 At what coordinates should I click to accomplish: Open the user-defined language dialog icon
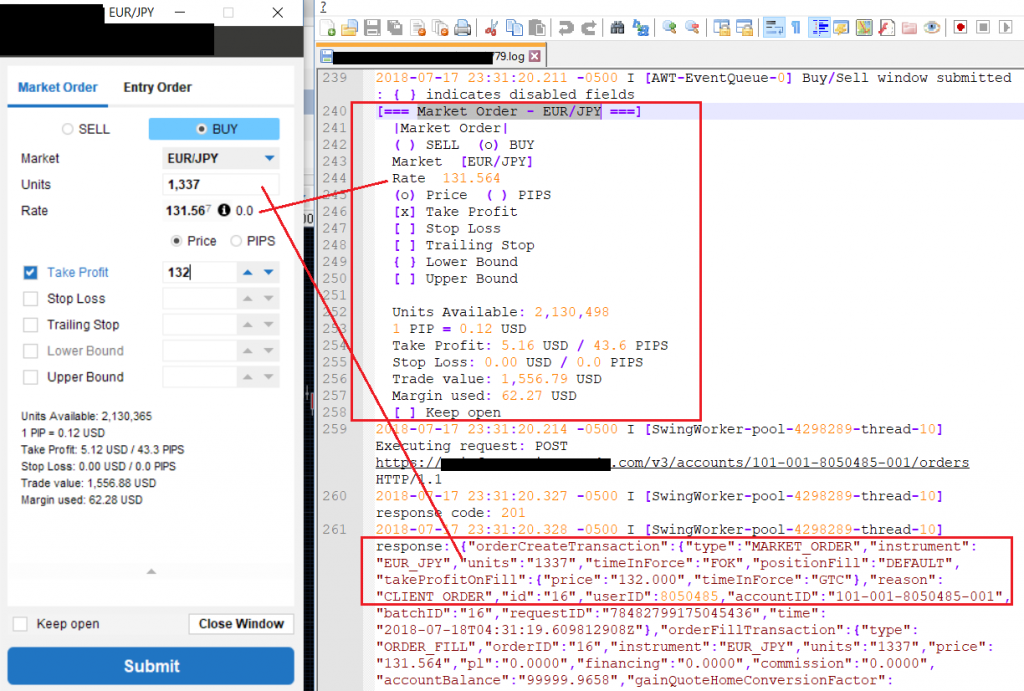point(841,27)
